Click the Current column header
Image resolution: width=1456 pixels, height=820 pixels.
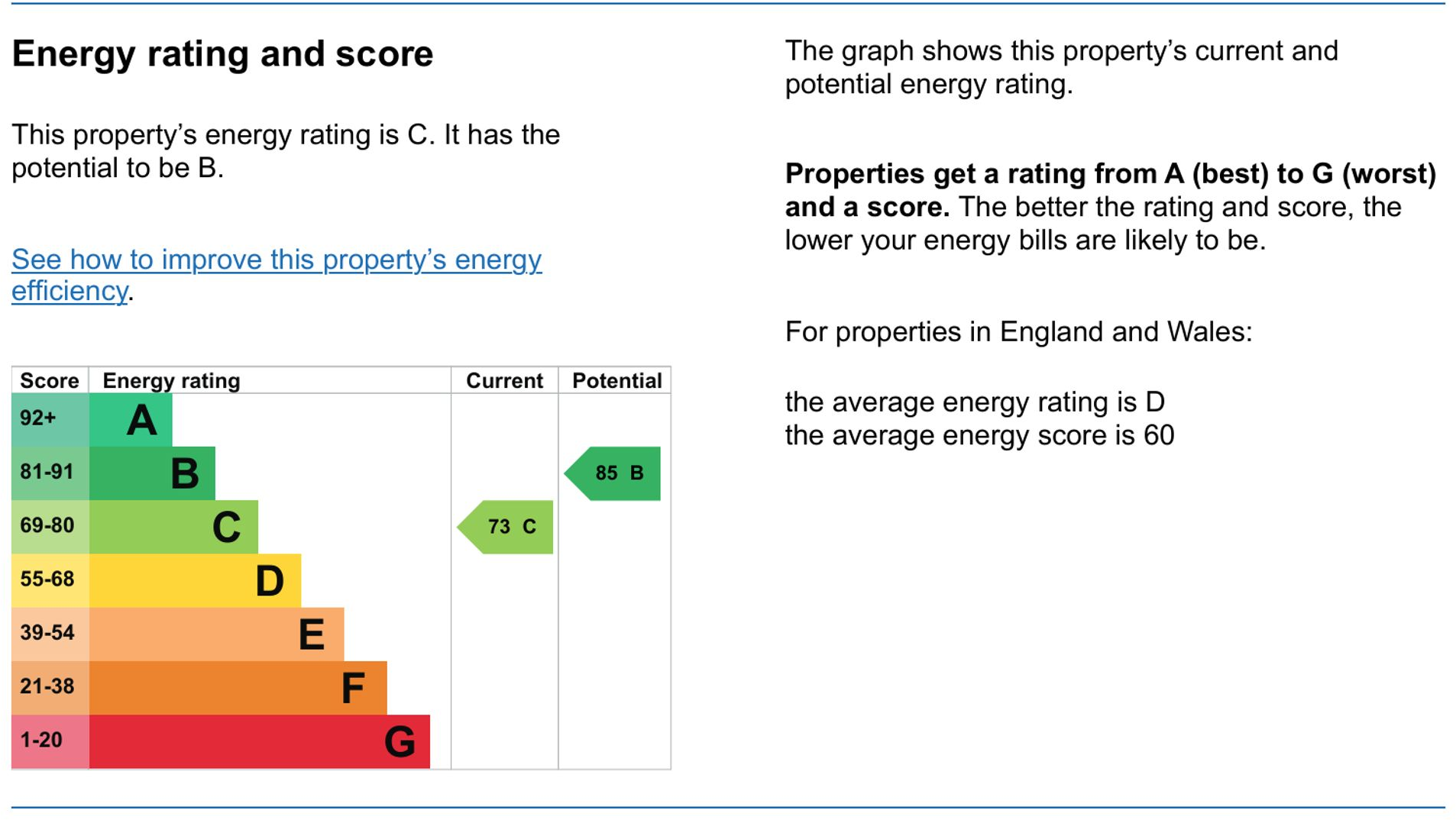coord(504,381)
